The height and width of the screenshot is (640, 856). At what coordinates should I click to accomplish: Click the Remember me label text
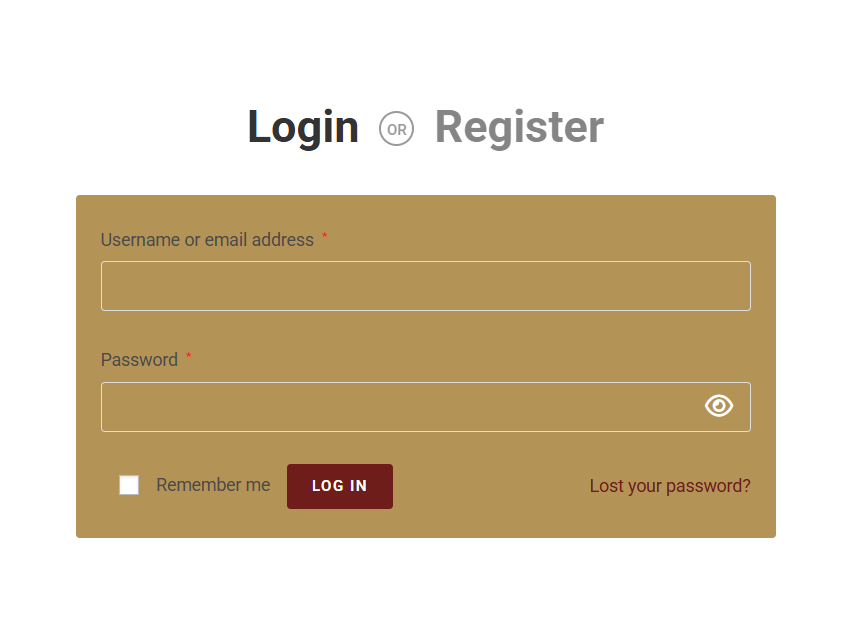213,485
